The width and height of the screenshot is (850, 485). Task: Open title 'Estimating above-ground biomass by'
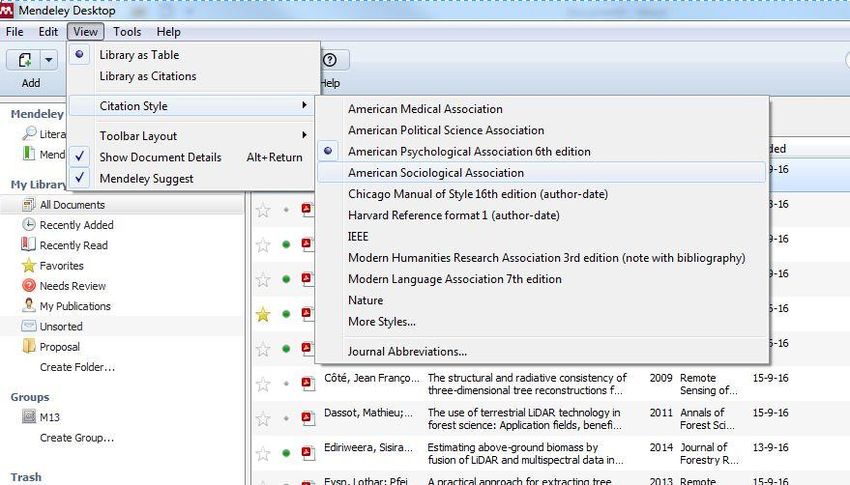point(525,453)
